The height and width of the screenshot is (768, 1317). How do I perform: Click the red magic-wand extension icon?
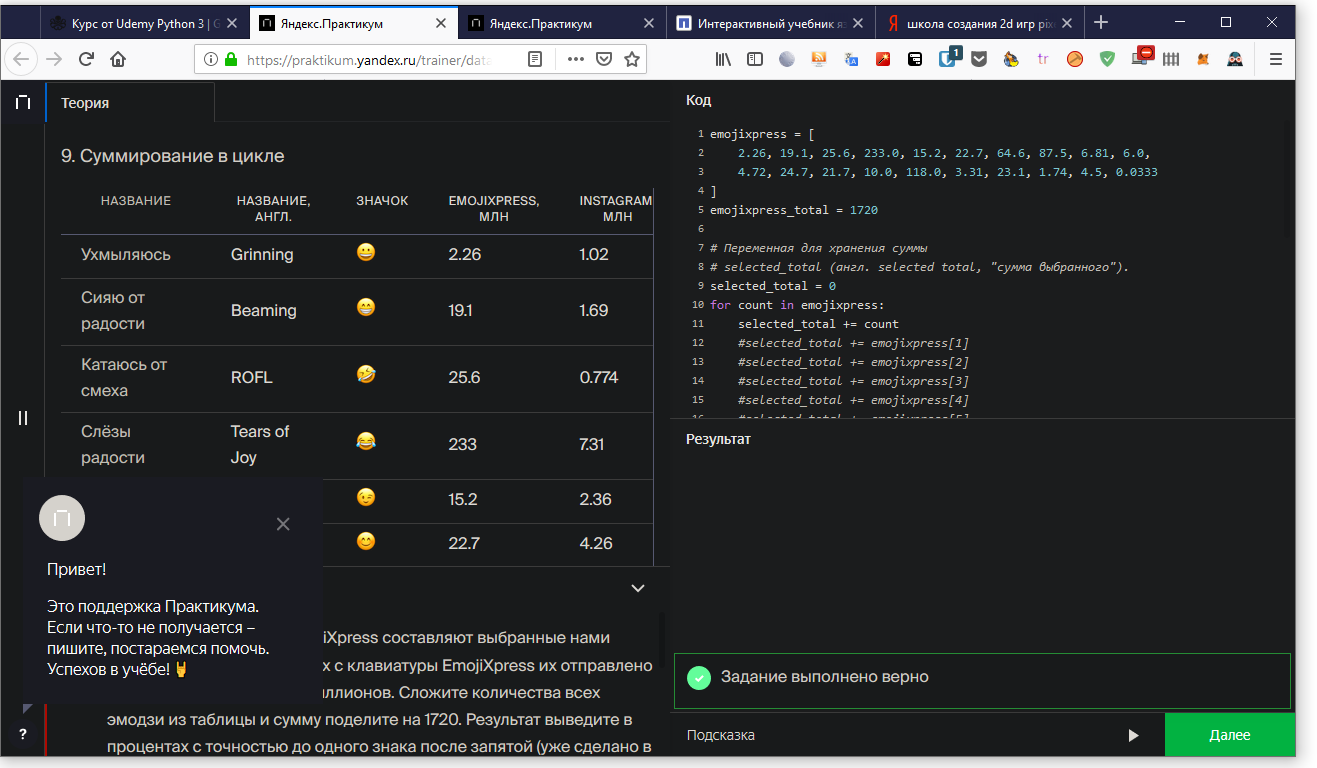point(883,59)
